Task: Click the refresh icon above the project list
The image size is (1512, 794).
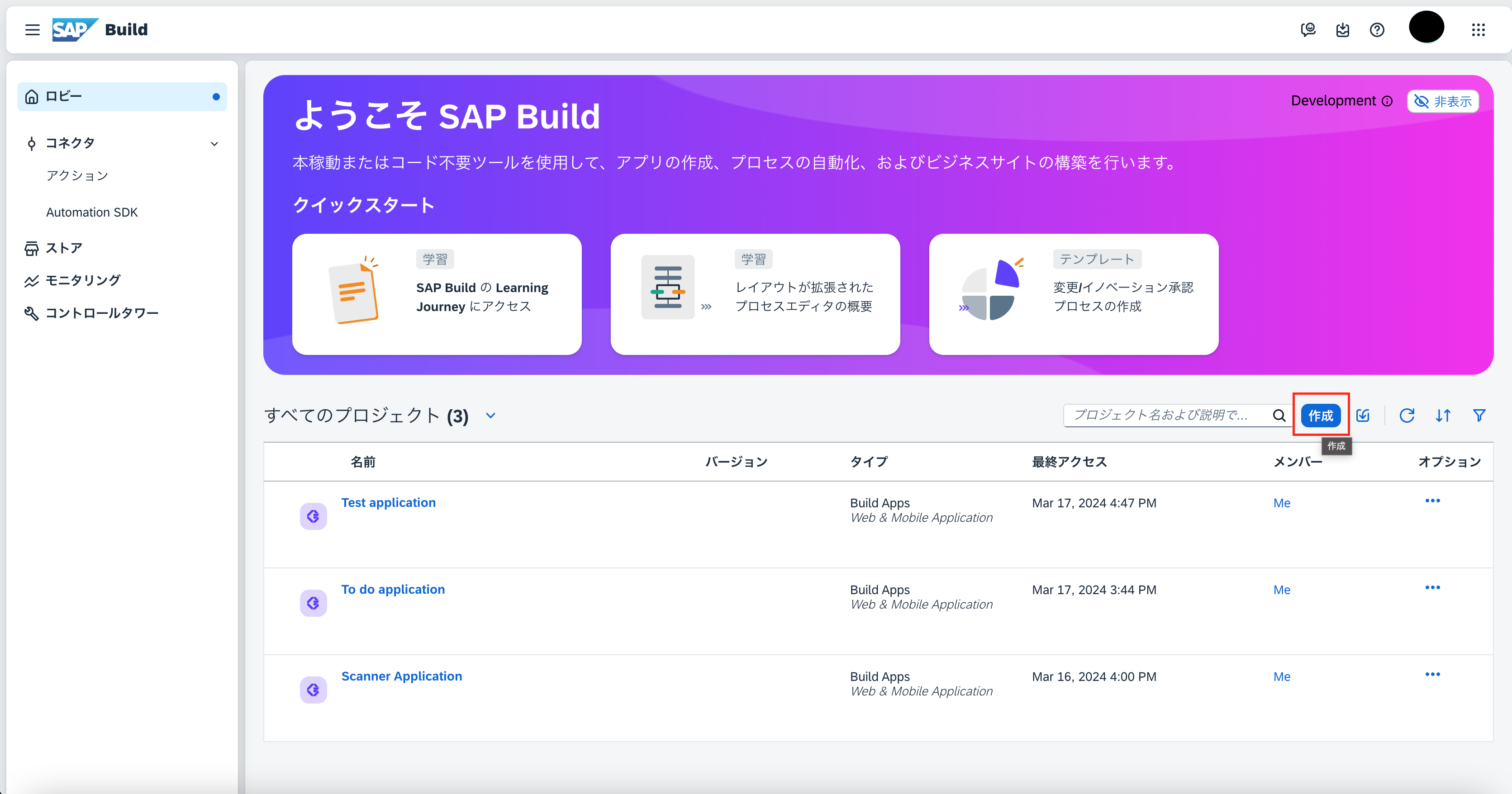Action: 1407,415
